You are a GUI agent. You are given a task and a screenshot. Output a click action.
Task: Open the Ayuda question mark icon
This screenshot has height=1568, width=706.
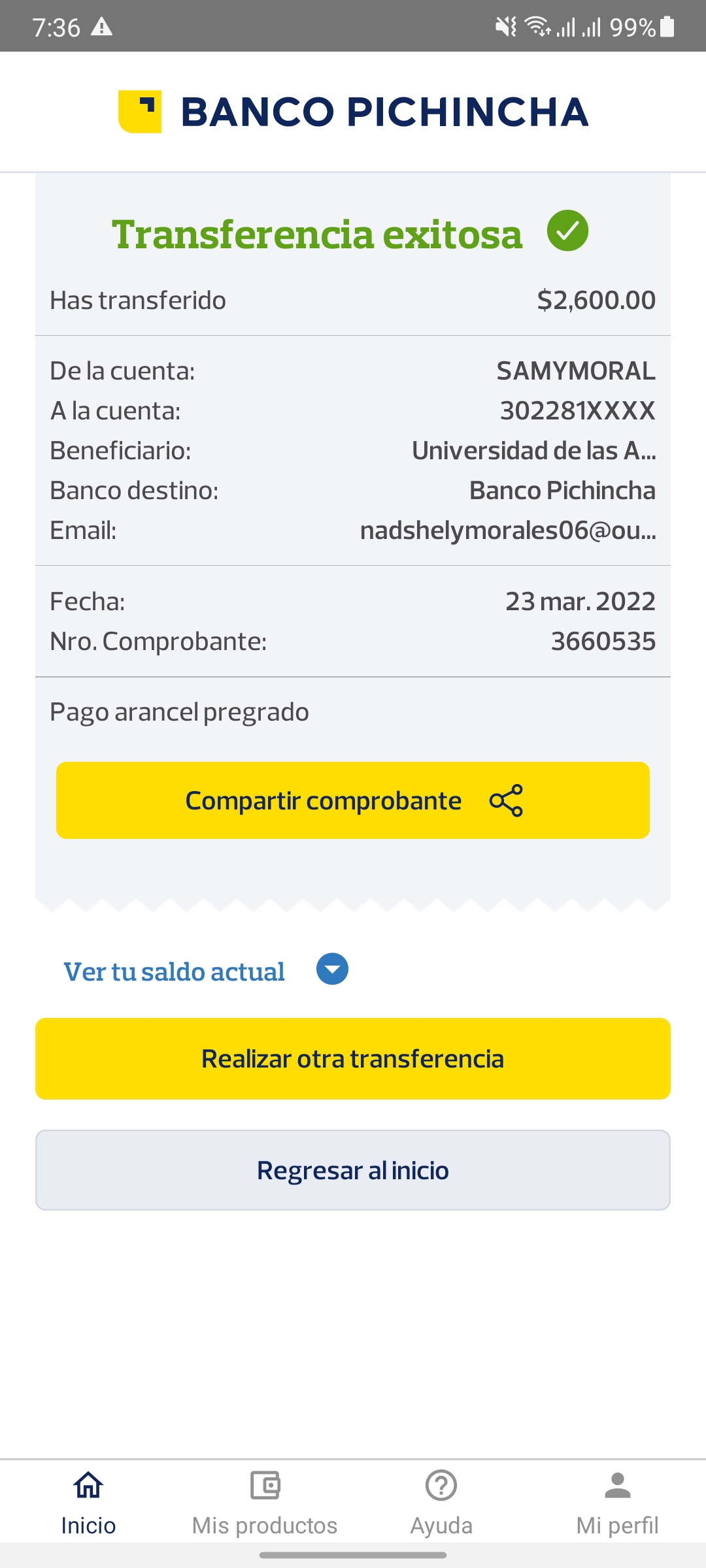441,1485
